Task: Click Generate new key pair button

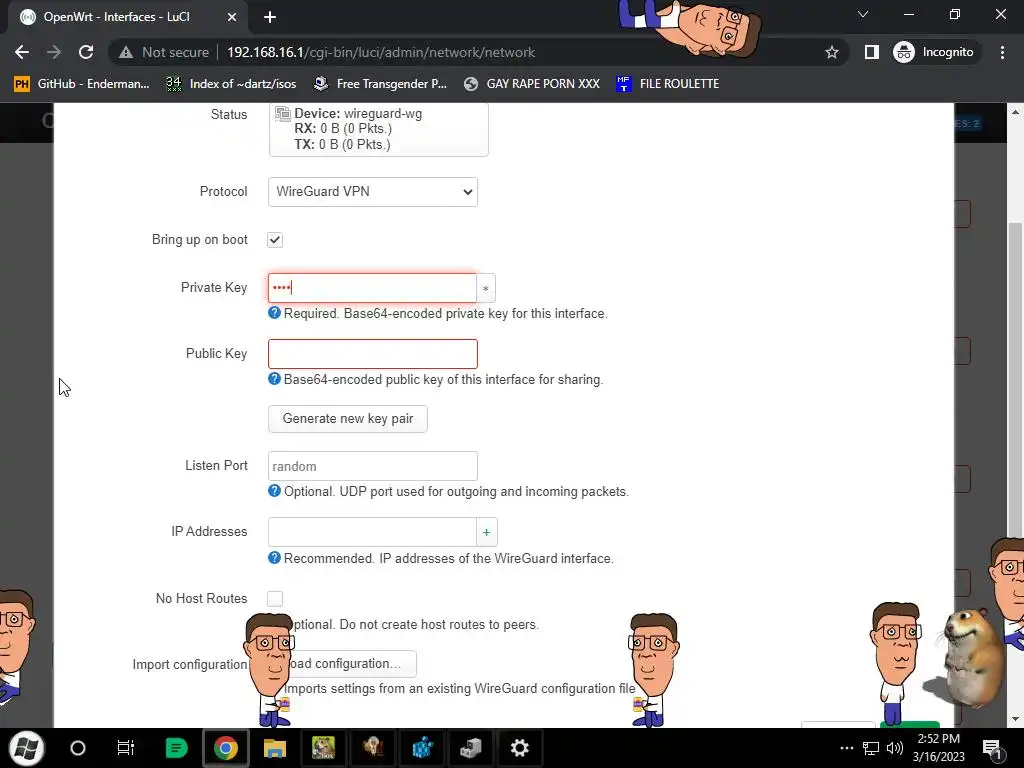Action: pos(348,419)
